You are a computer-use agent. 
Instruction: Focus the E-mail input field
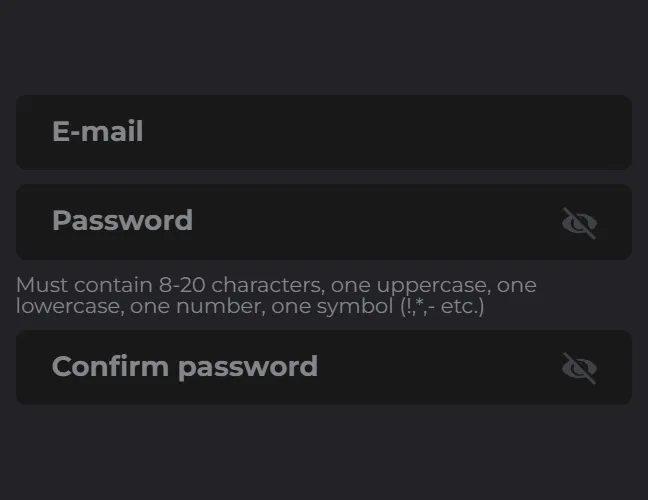324,132
